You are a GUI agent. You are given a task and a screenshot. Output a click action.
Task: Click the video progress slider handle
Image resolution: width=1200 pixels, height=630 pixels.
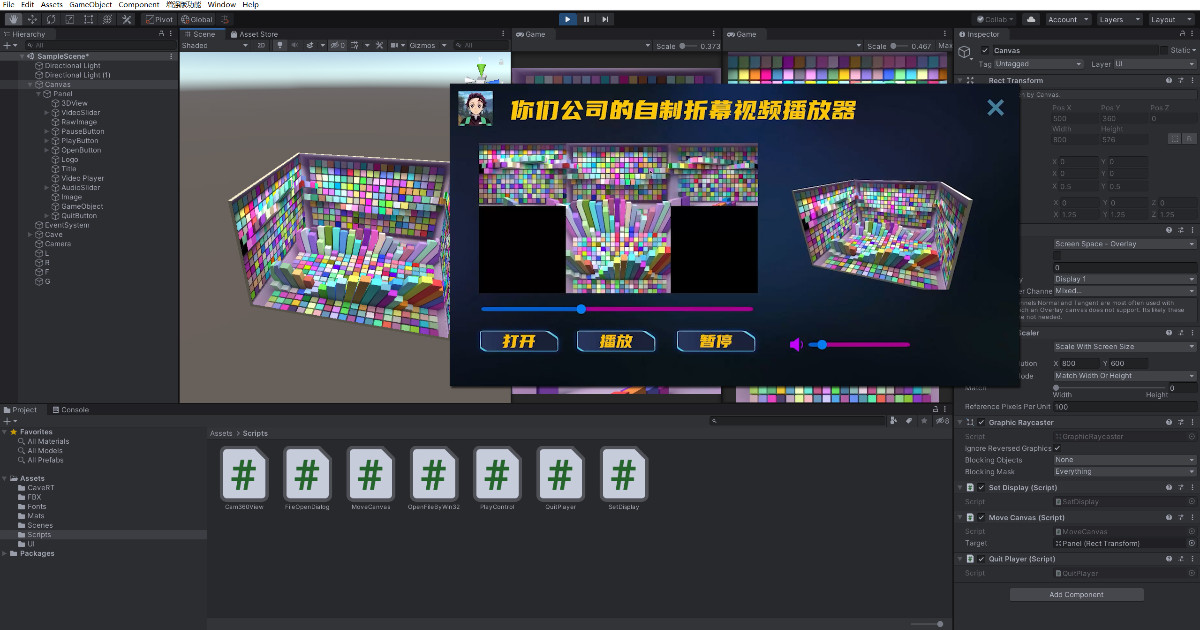pos(581,309)
